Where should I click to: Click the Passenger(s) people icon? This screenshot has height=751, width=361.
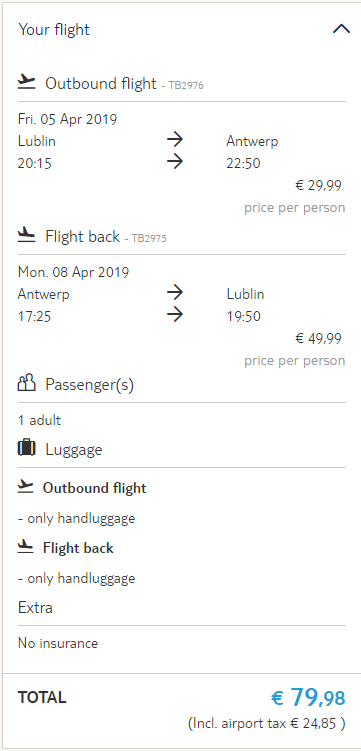(27, 383)
